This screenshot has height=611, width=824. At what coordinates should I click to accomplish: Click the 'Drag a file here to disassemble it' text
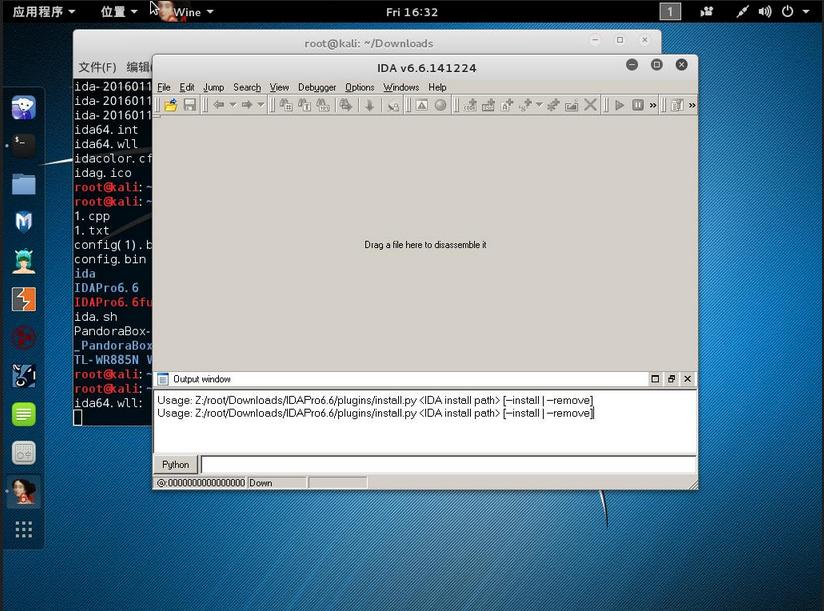pos(425,245)
